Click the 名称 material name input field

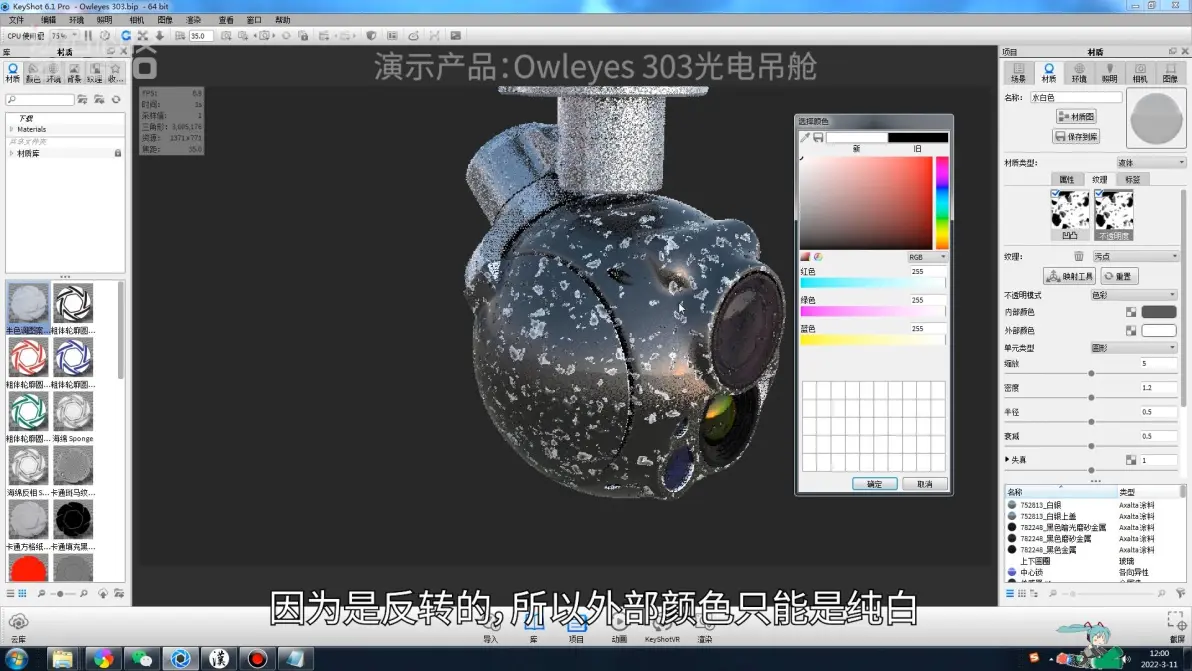pyautogui.click(x=1075, y=98)
